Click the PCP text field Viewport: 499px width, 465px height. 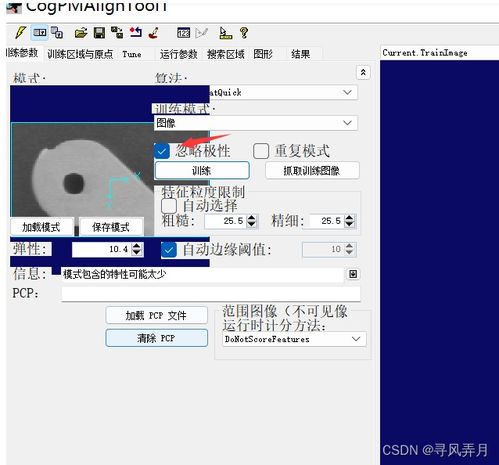tap(211, 294)
